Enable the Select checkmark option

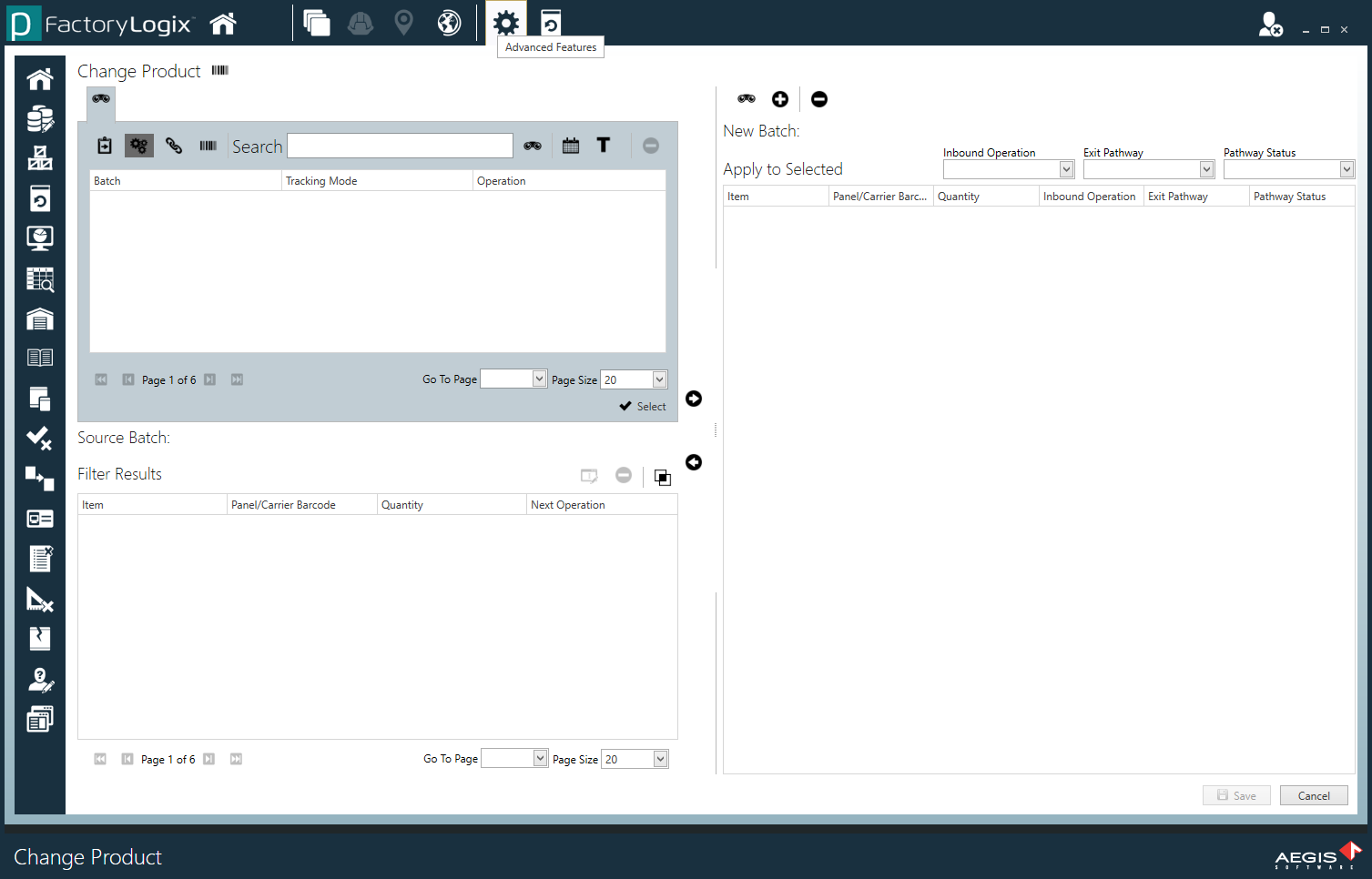click(642, 406)
